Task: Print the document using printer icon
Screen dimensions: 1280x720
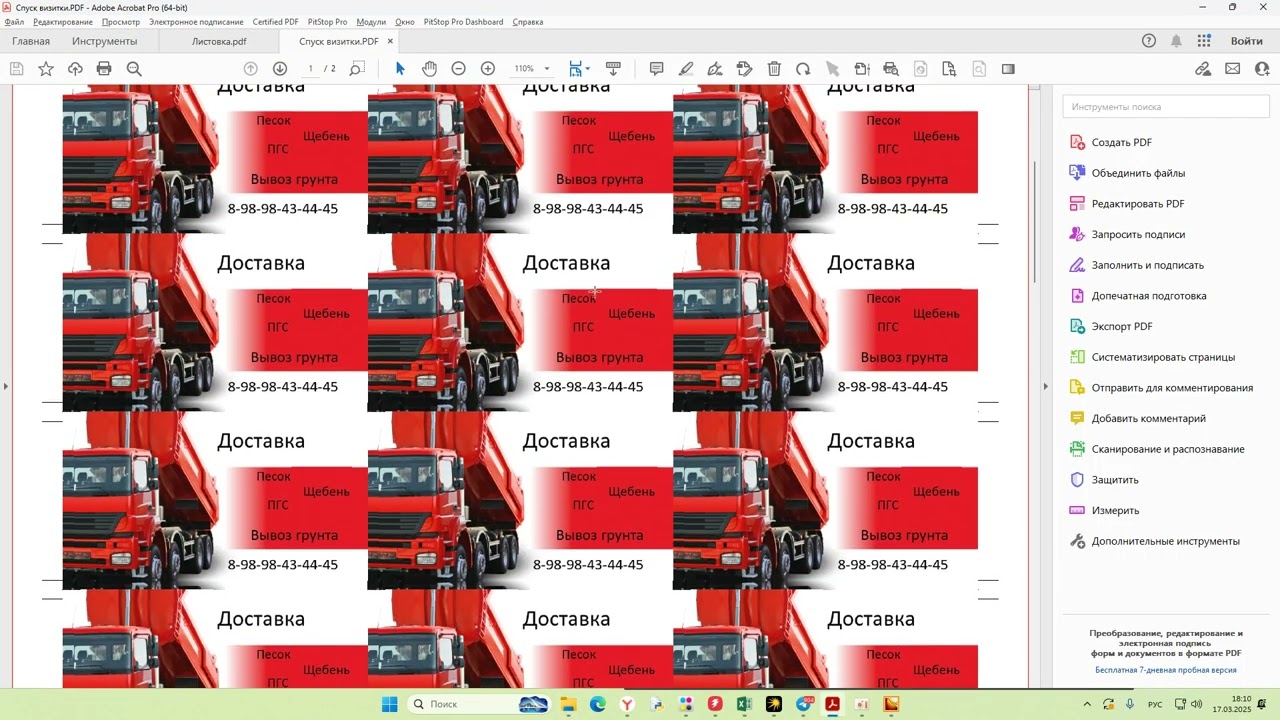Action: pos(104,69)
